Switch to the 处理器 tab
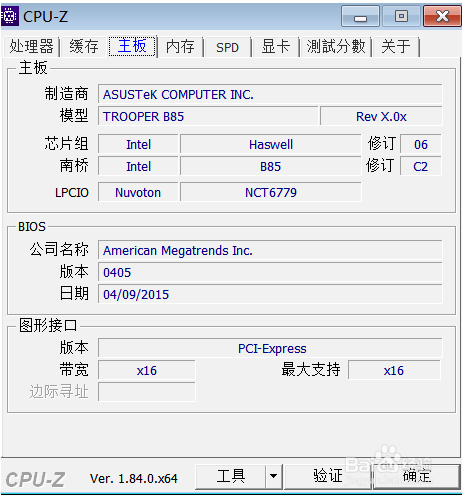Viewport: 462px width, 496px height. tap(31, 46)
